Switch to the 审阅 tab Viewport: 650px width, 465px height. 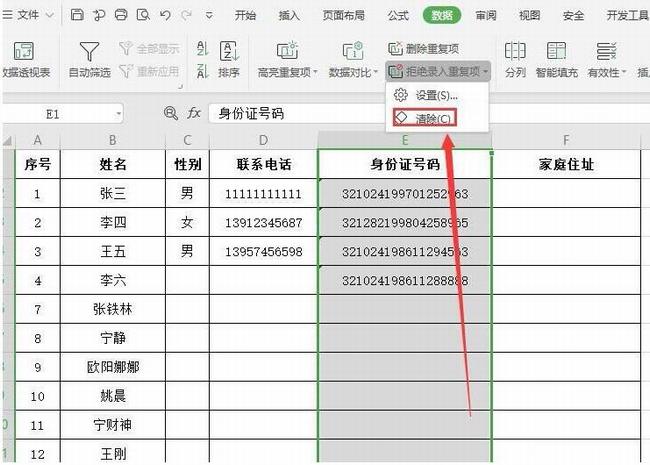[x=486, y=15]
